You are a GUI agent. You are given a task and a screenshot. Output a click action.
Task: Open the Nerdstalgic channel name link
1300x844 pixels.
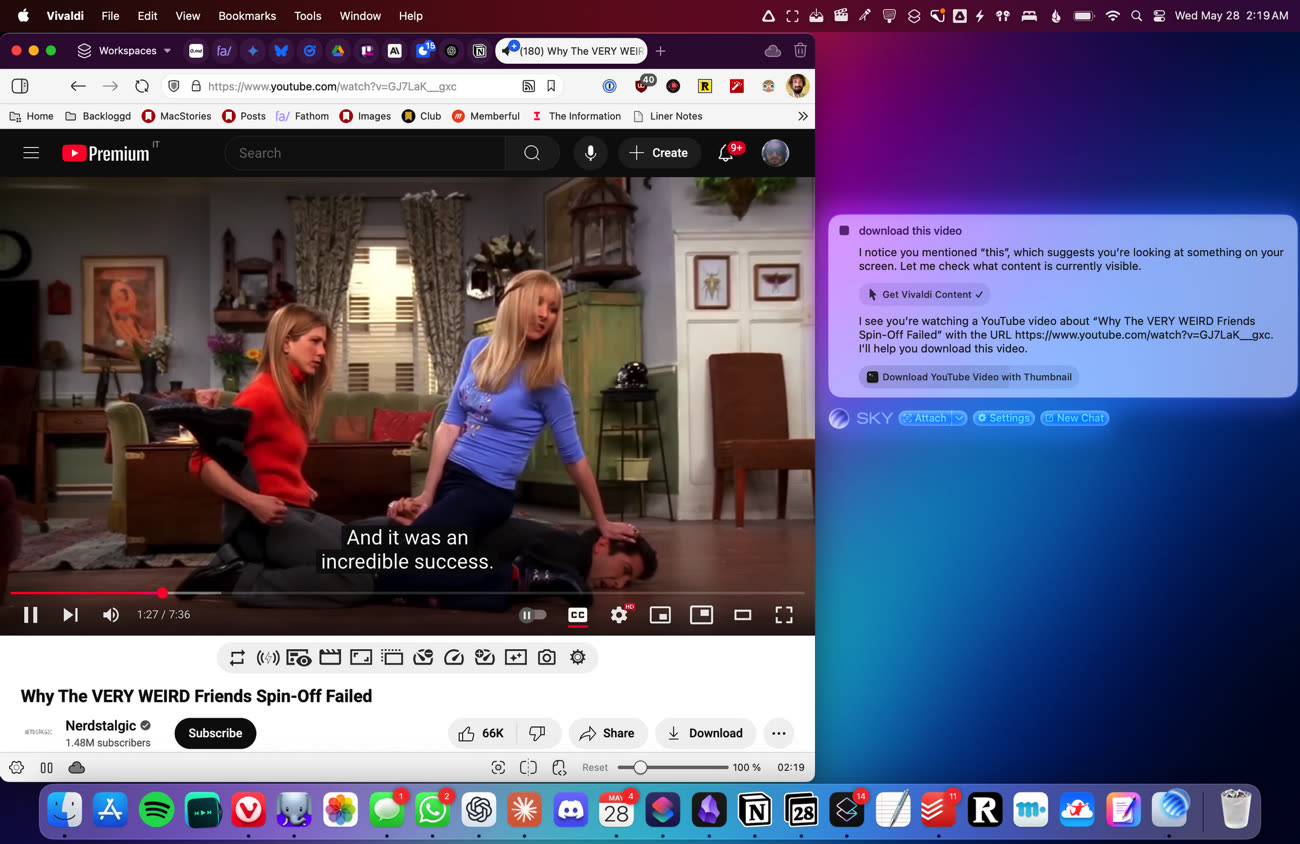tap(101, 725)
